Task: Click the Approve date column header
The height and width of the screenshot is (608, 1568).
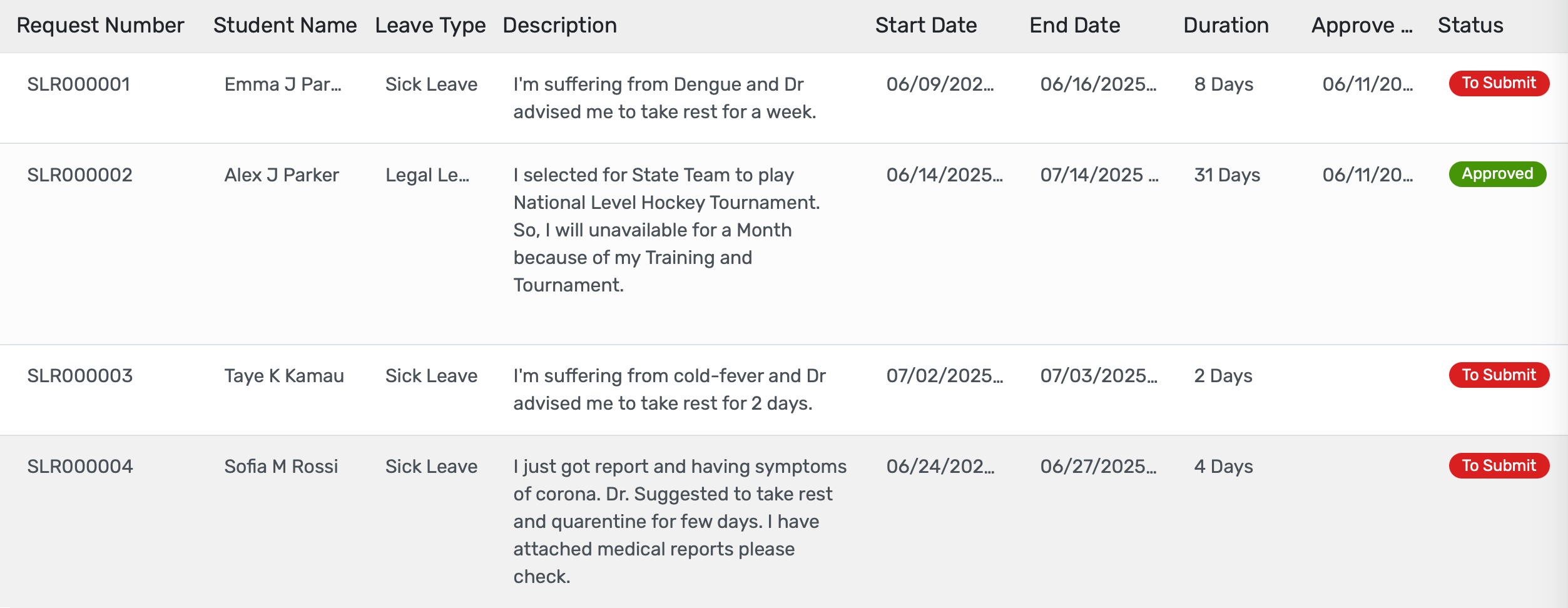Action: (1362, 26)
